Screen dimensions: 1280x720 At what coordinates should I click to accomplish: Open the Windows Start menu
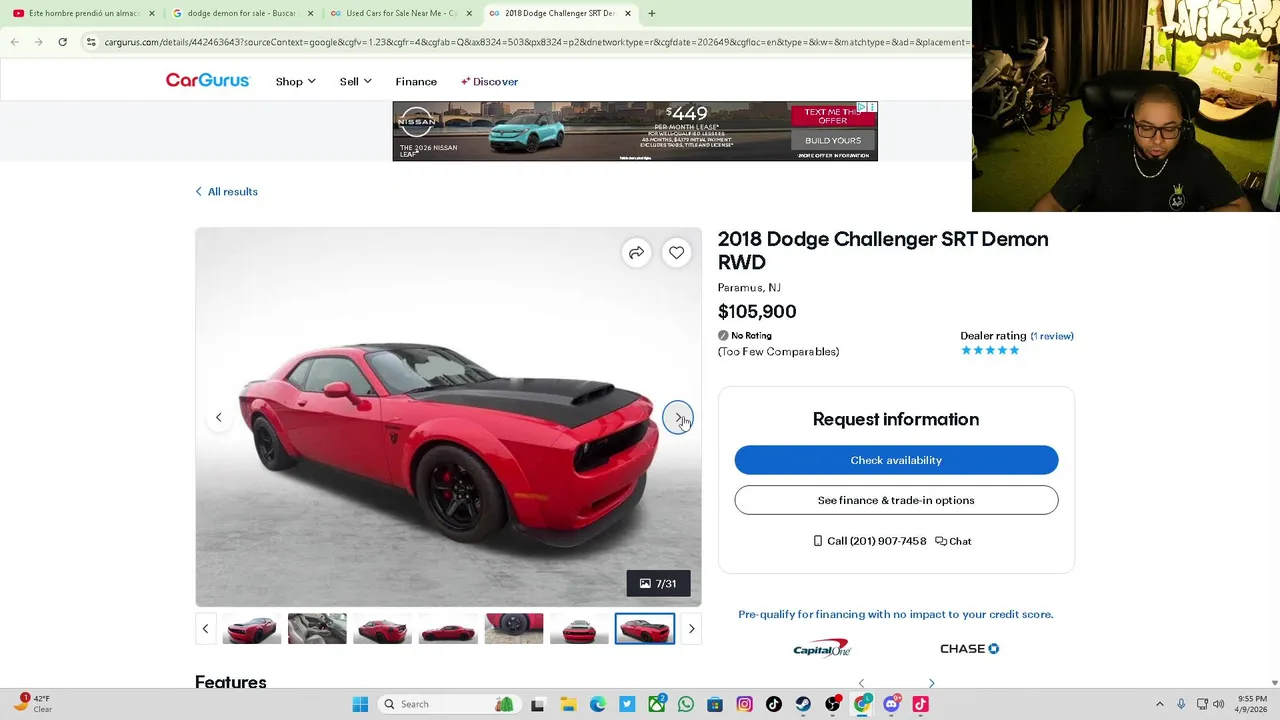(x=360, y=704)
